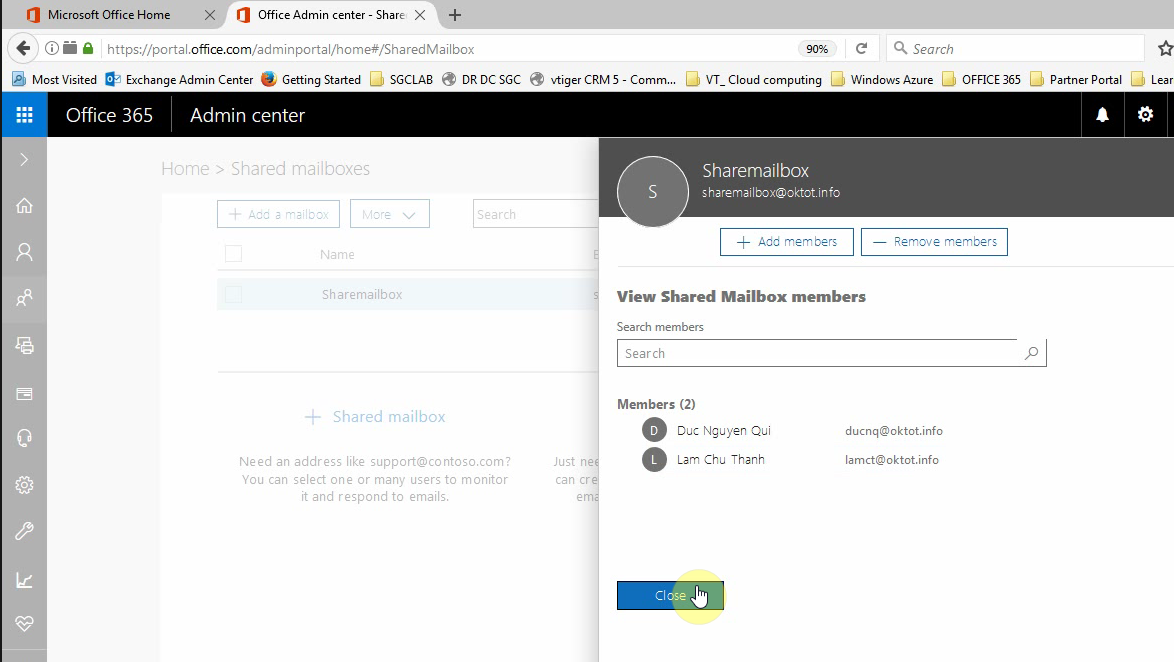Switch to Microsoft Office Home tab
This screenshot has width=1174, height=662.
pyautogui.click(x=109, y=15)
